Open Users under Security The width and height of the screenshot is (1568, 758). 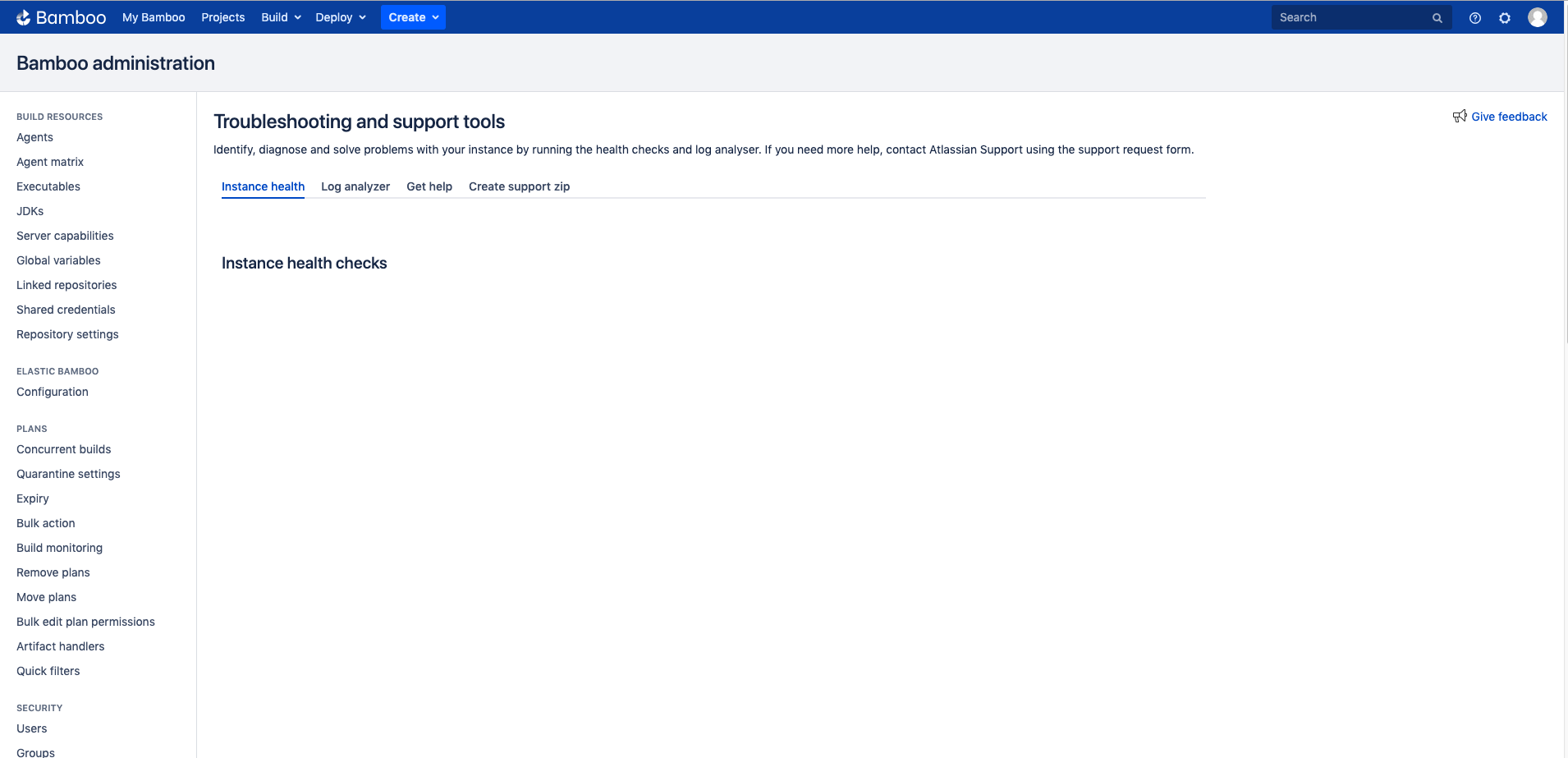(32, 728)
